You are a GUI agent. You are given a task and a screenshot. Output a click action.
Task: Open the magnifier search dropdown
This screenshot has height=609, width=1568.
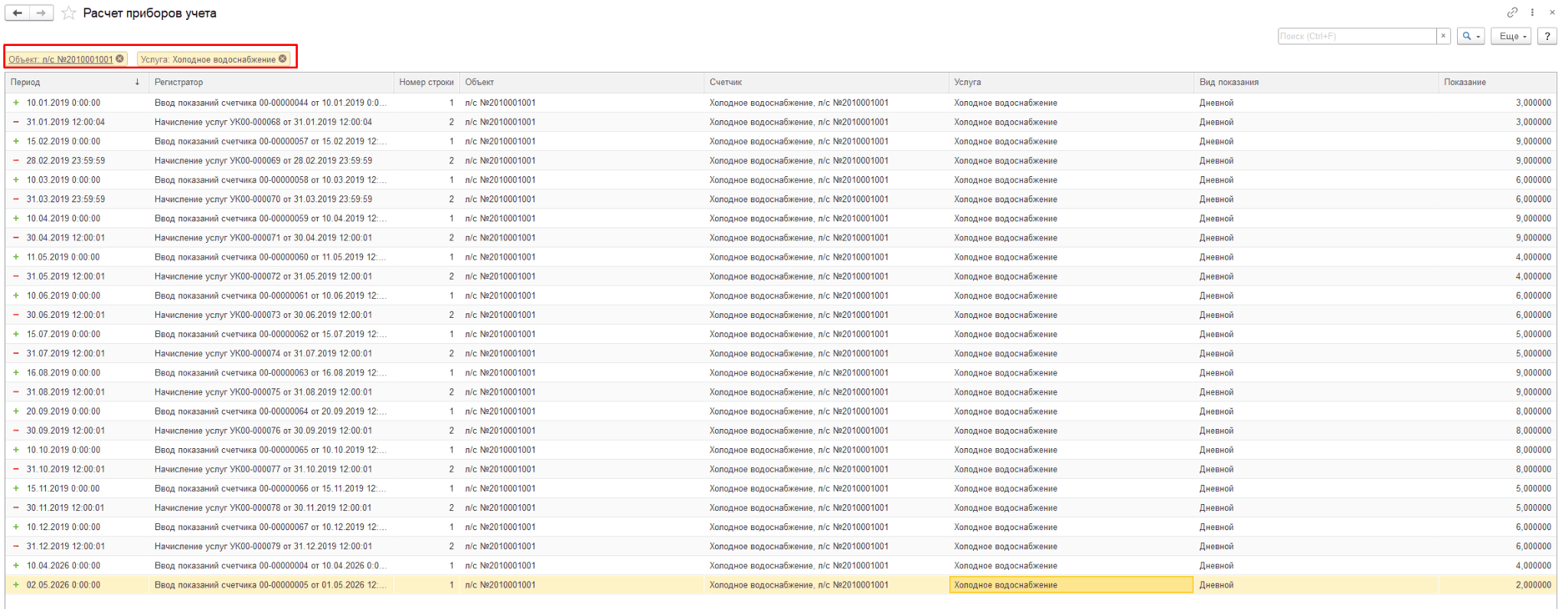click(1471, 36)
